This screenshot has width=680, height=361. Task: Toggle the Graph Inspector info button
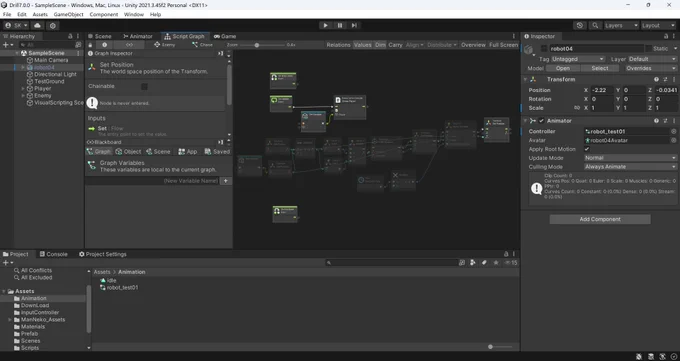[x=105, y=45]
